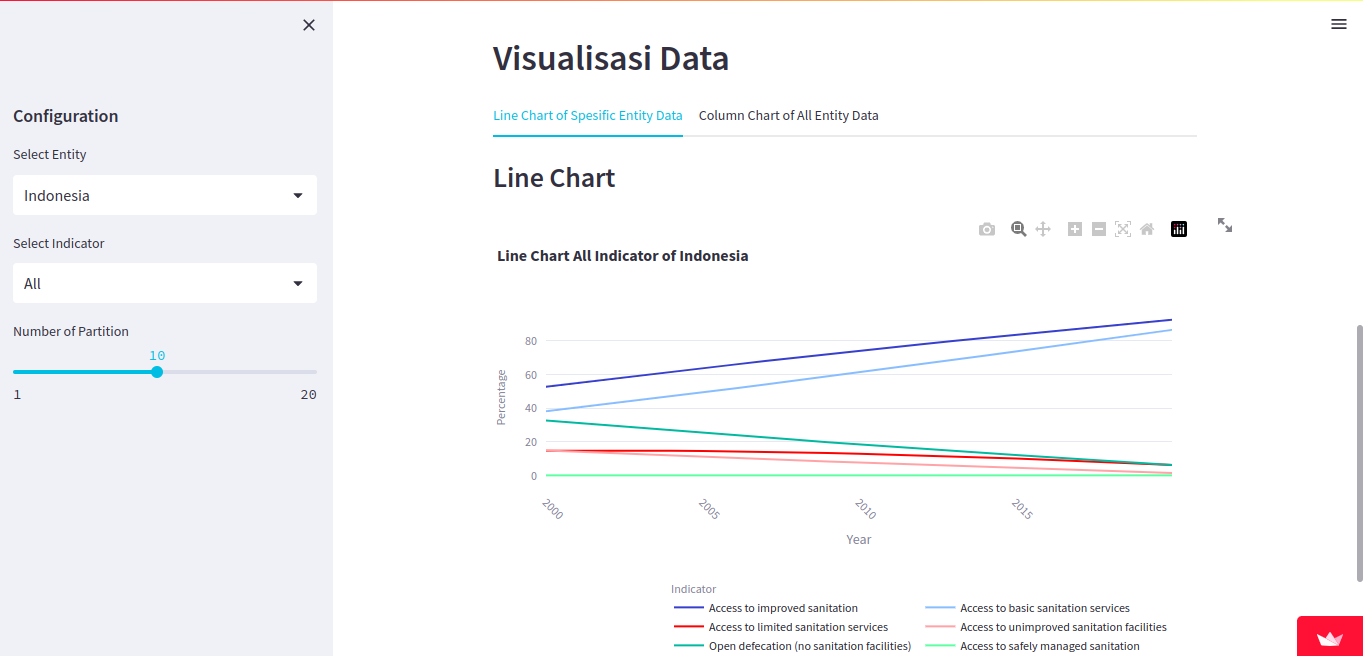Autoscale the chart axes
This screenshot has width=1363, height=656.
point(1123,228)
